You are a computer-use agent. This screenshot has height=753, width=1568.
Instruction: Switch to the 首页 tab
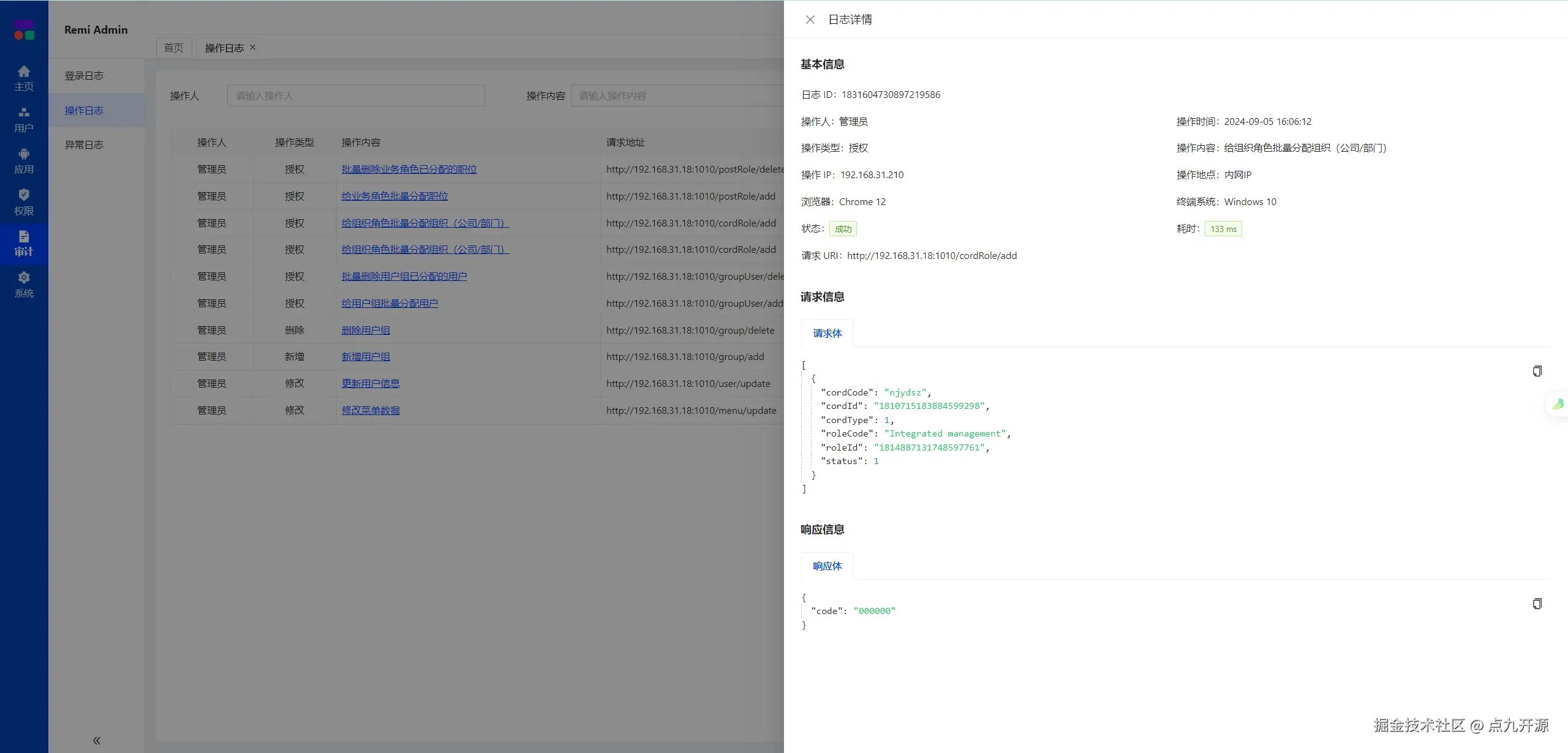tap(174, 48)
